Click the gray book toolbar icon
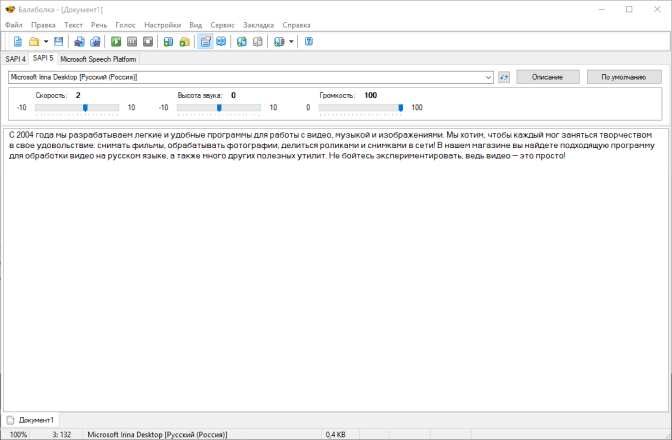672x440 pixels. click(258, 42)
